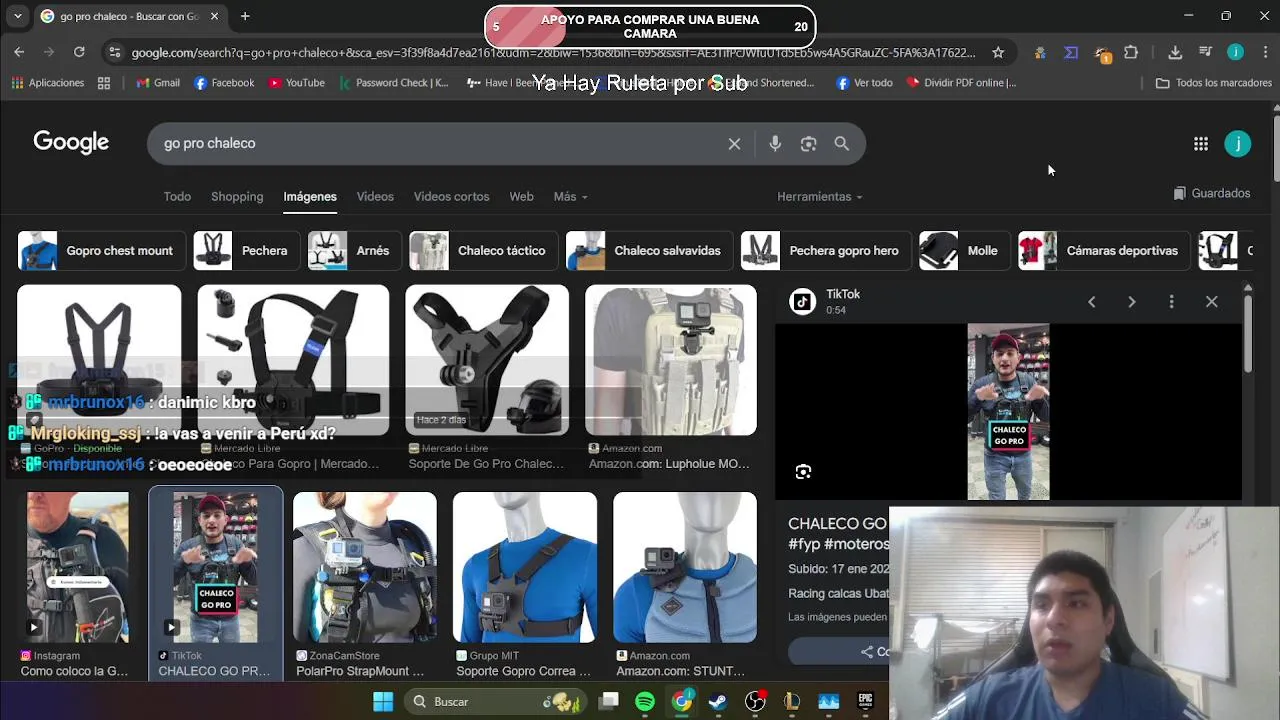This screenshot has width=1280, height=720.
Task: Filter by the Arnés chip
Action: point(353,251)
